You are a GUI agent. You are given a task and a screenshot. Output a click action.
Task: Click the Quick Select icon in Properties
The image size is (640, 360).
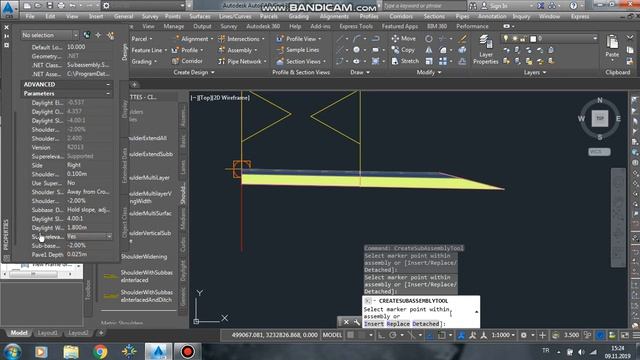[x=111, y=36]
